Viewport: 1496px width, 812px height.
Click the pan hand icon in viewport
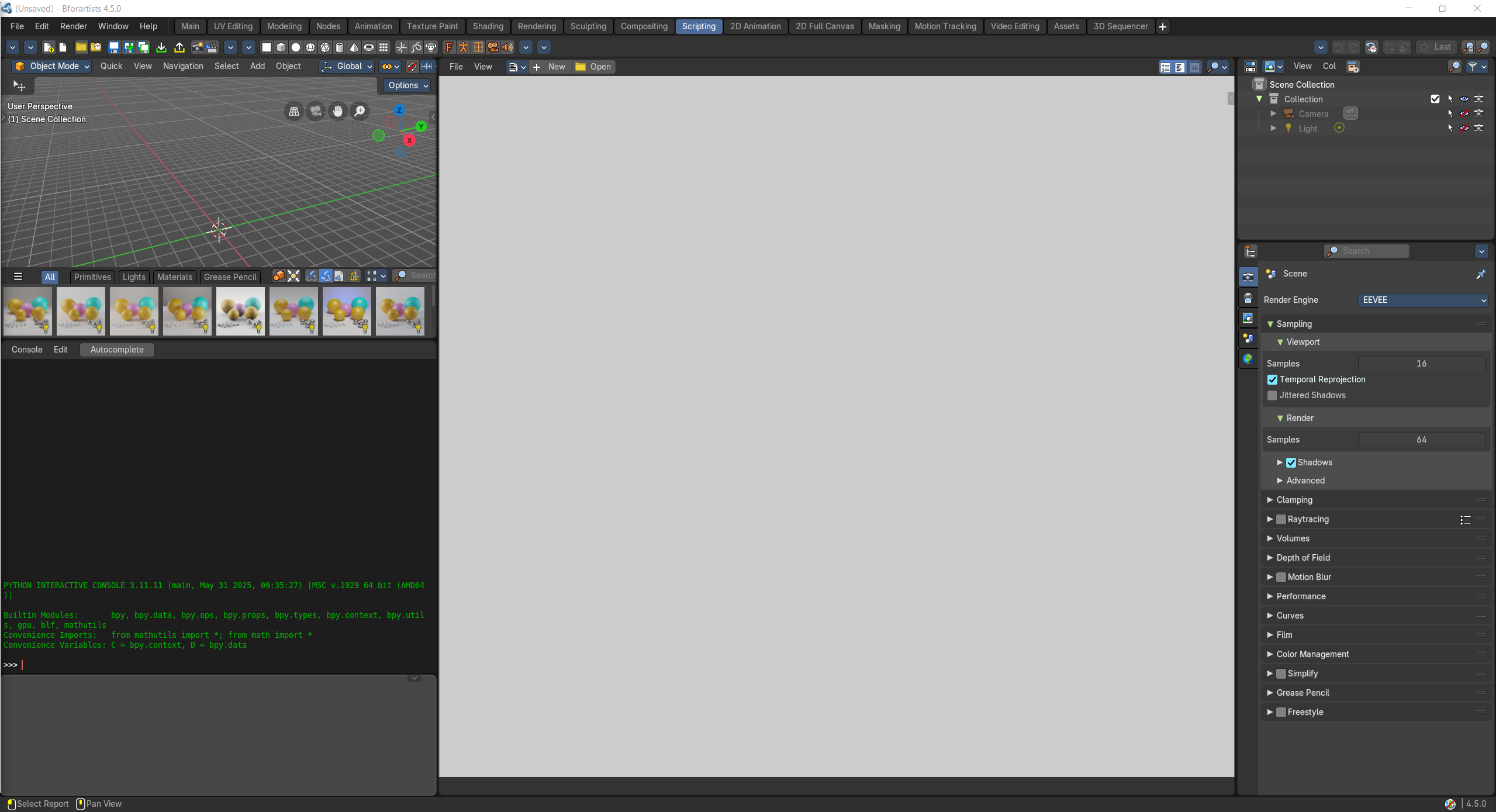pos(337,111)
